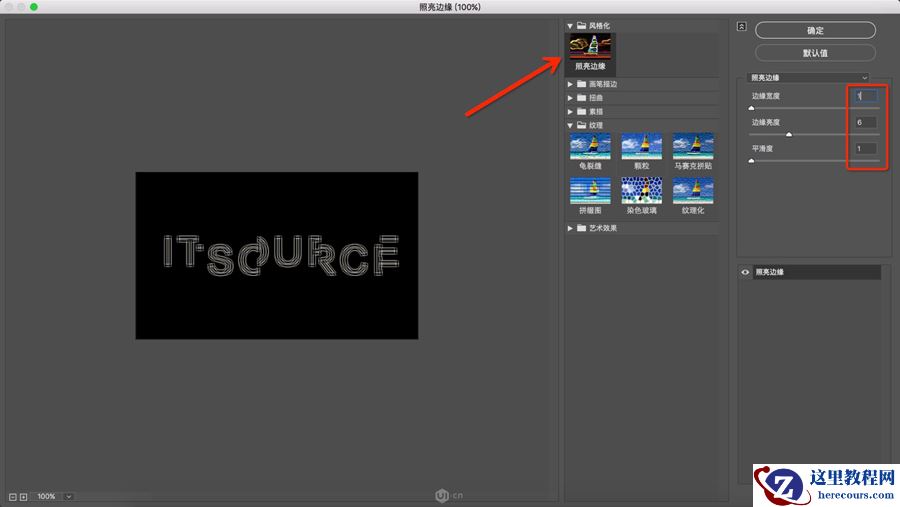The width and height of the screenshot is (900, 507).
Task: Click the 平滑度 value field
Action: (x=865, y=149)
